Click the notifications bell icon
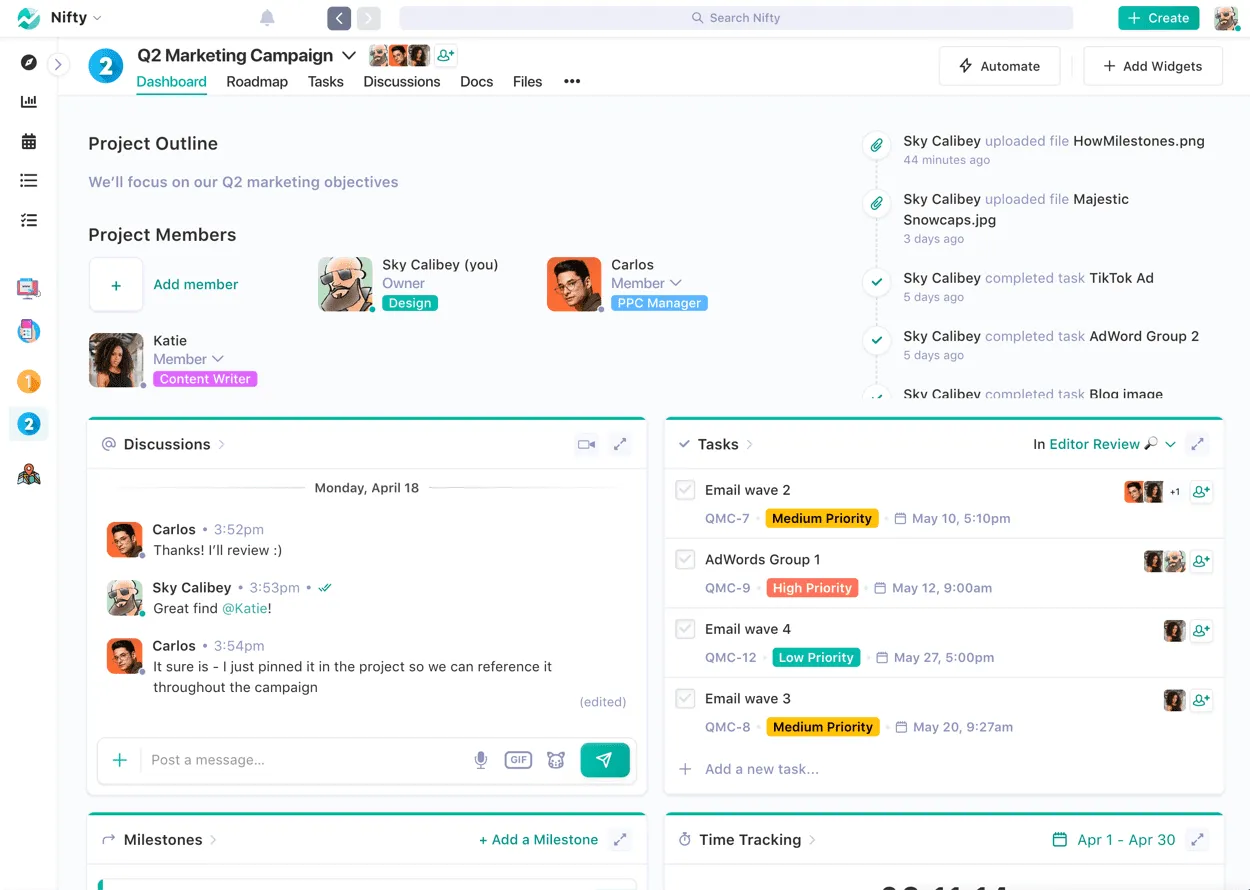 point(267,18)
